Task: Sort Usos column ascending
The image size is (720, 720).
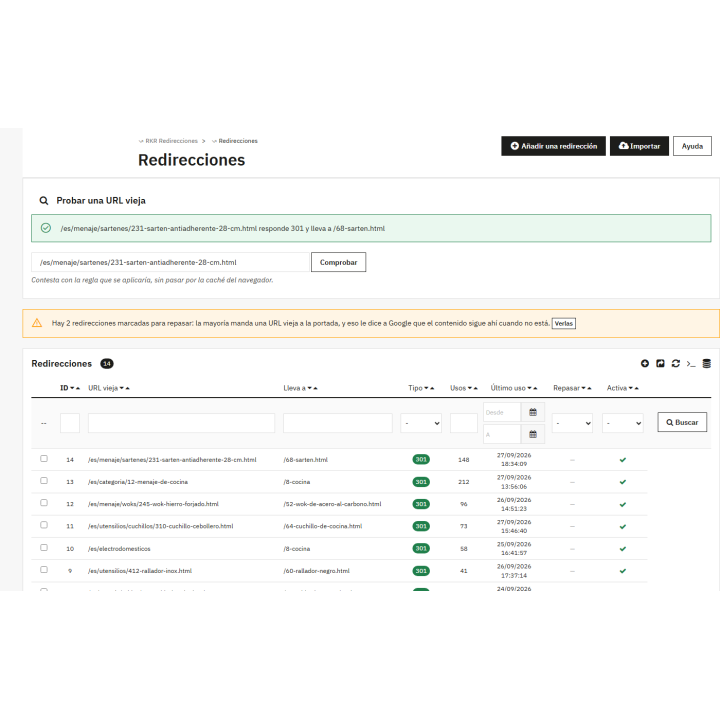Action: click(x=476, y=388)
